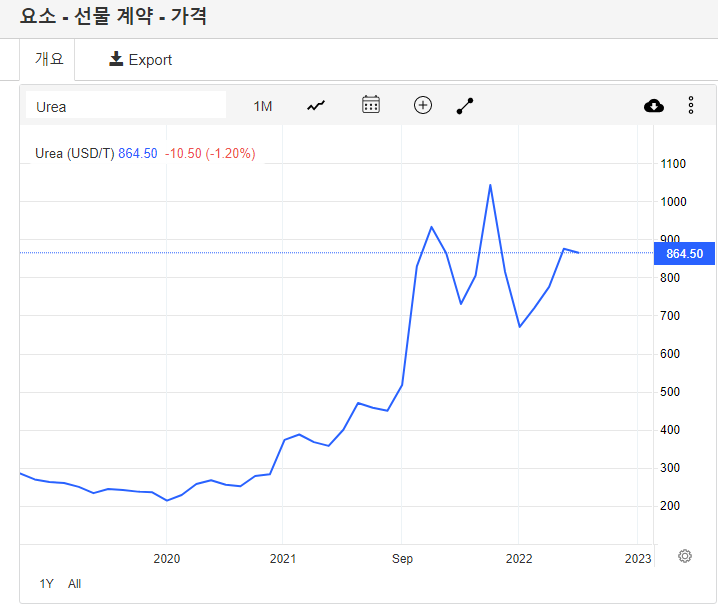Click the 2021 x-axis label
Screen dimensions: 718x610
coord(283,559)
